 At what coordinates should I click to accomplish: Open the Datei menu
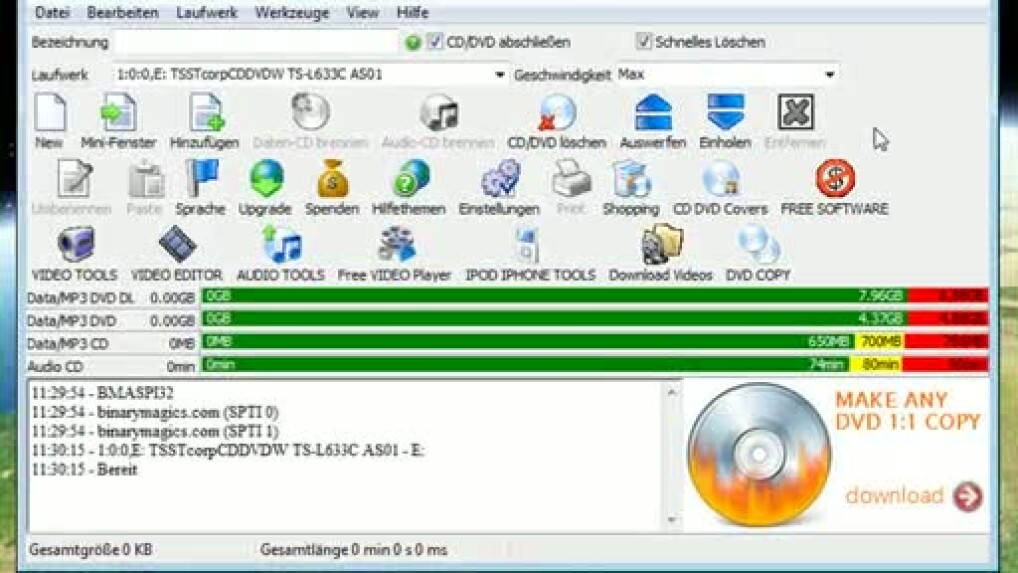pos(51,13)
